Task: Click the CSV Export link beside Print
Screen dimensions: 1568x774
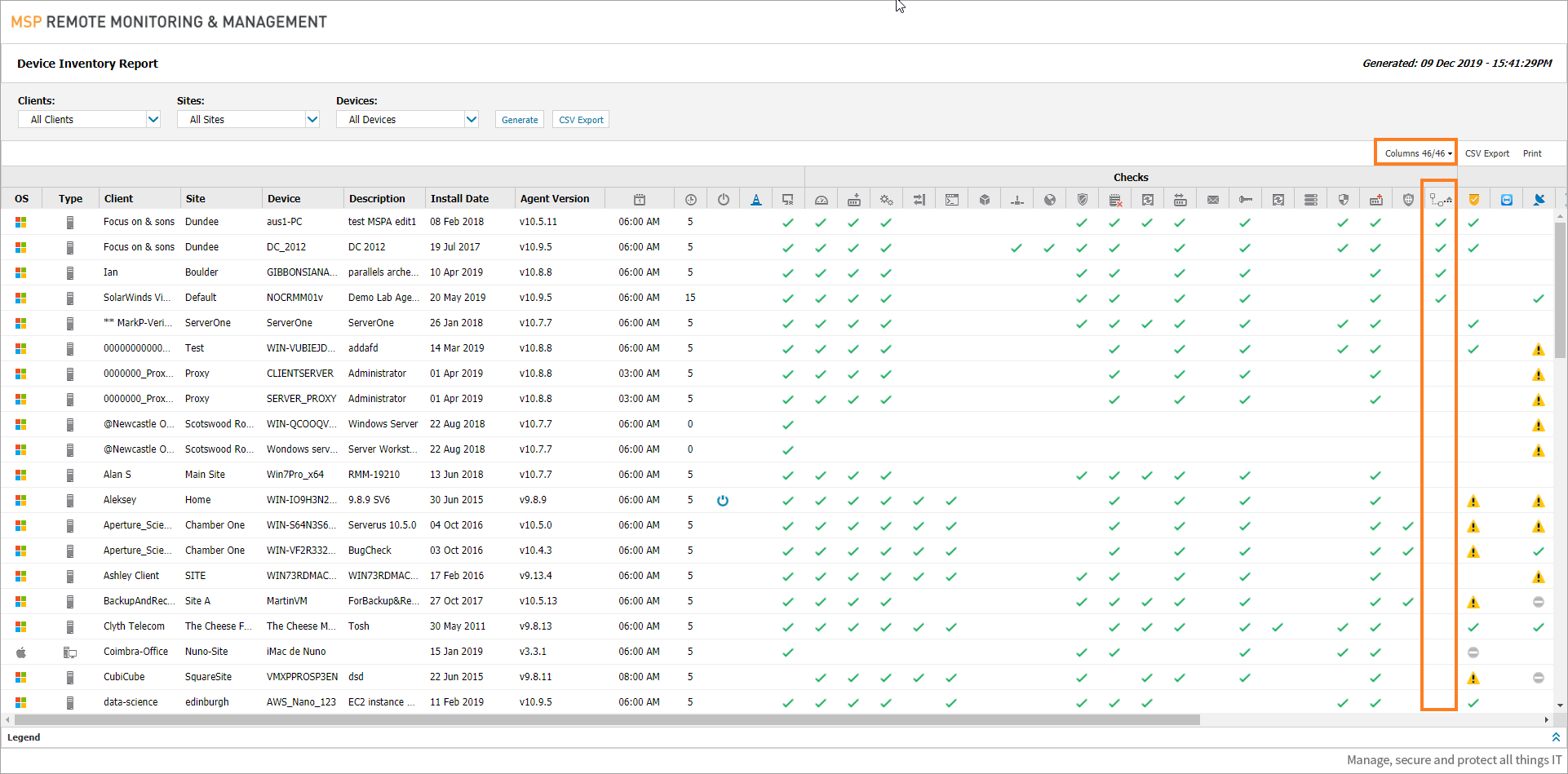Action: 1487,153
